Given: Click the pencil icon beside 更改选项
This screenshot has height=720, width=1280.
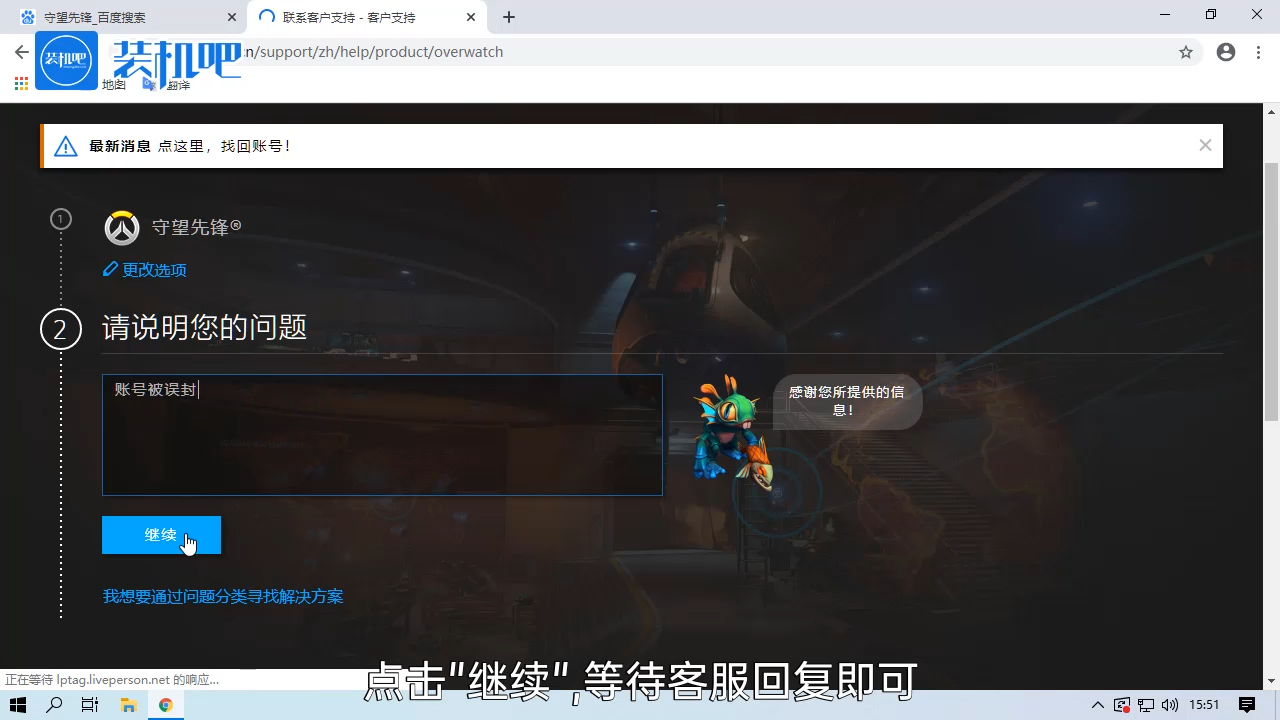Looking at the screenshot, I should [x=110, y=269].
